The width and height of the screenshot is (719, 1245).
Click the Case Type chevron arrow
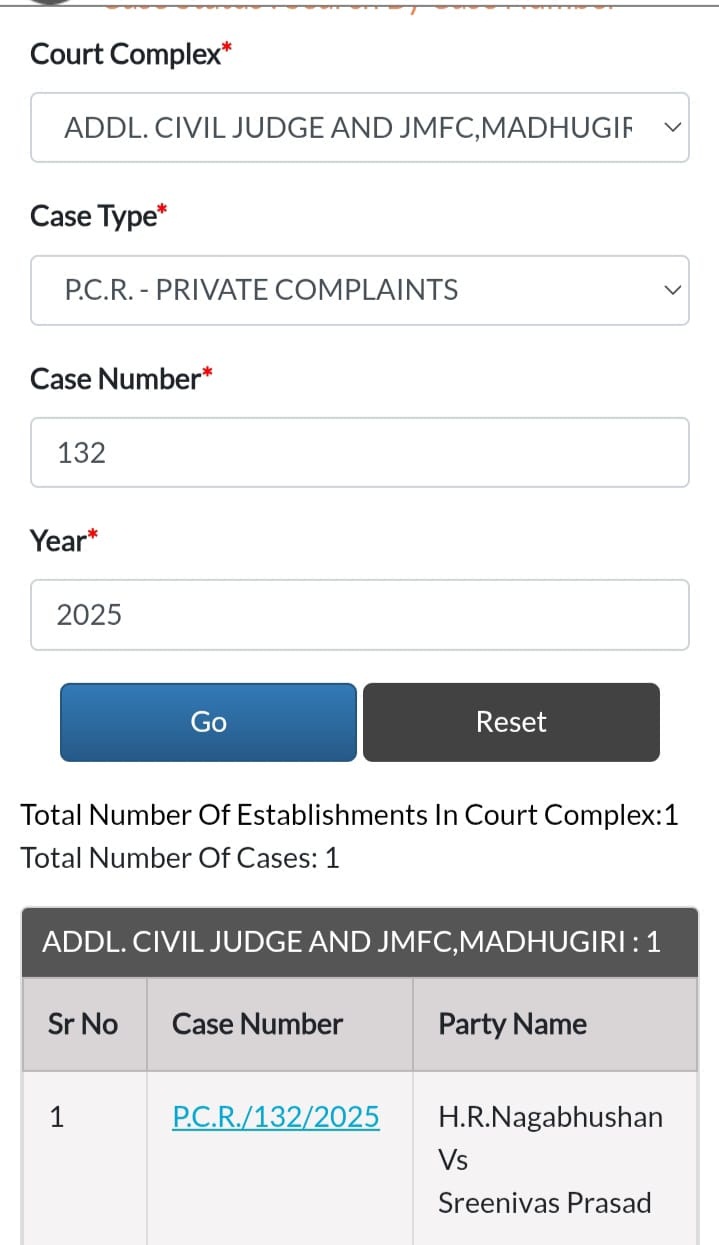(673, 290)
